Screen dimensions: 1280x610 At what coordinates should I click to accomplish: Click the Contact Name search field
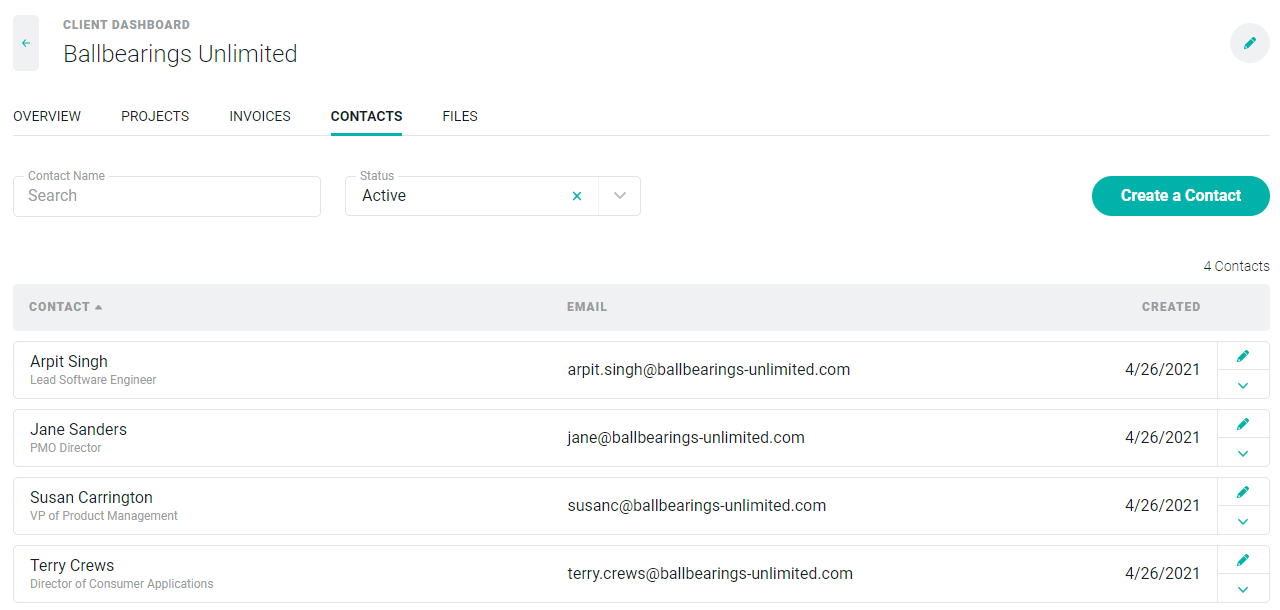pyautogui.click(x=167, y=196)
